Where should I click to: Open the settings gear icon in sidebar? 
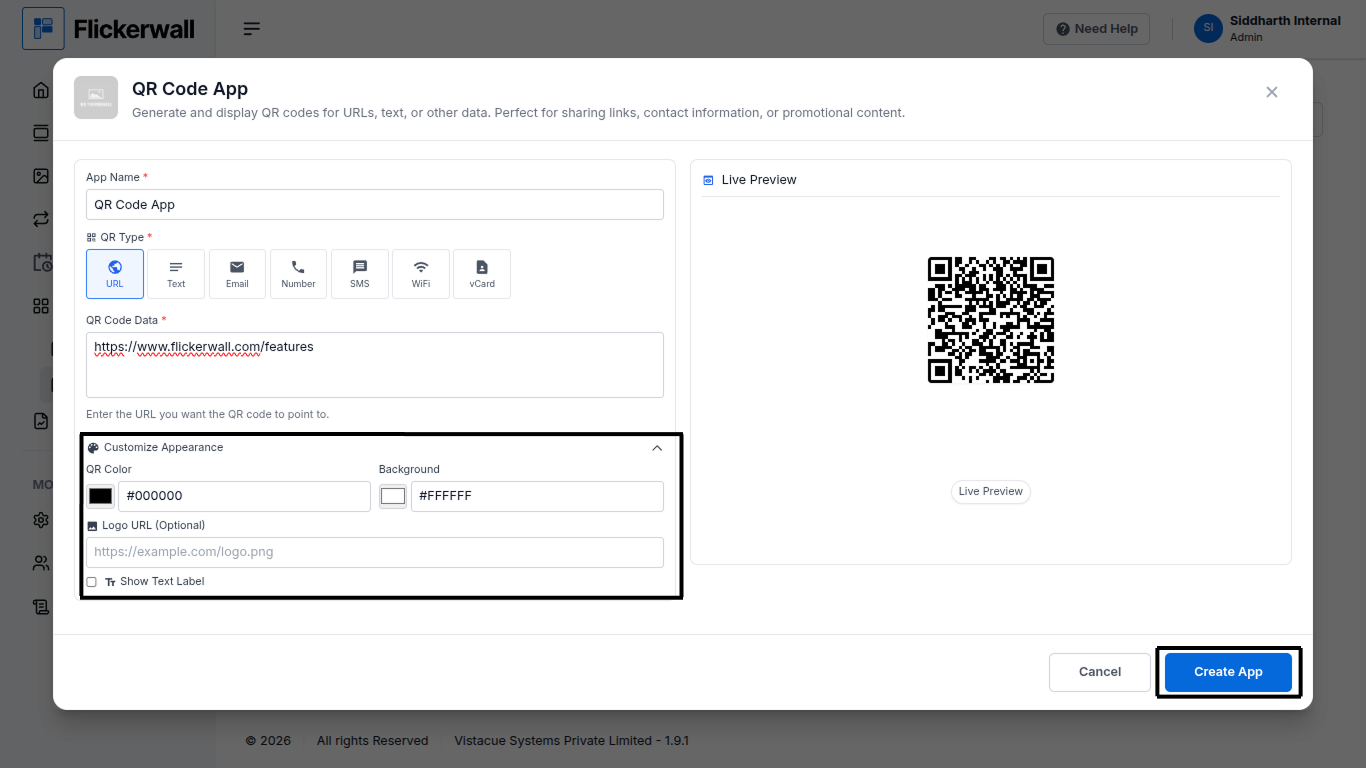pos(41,520)
